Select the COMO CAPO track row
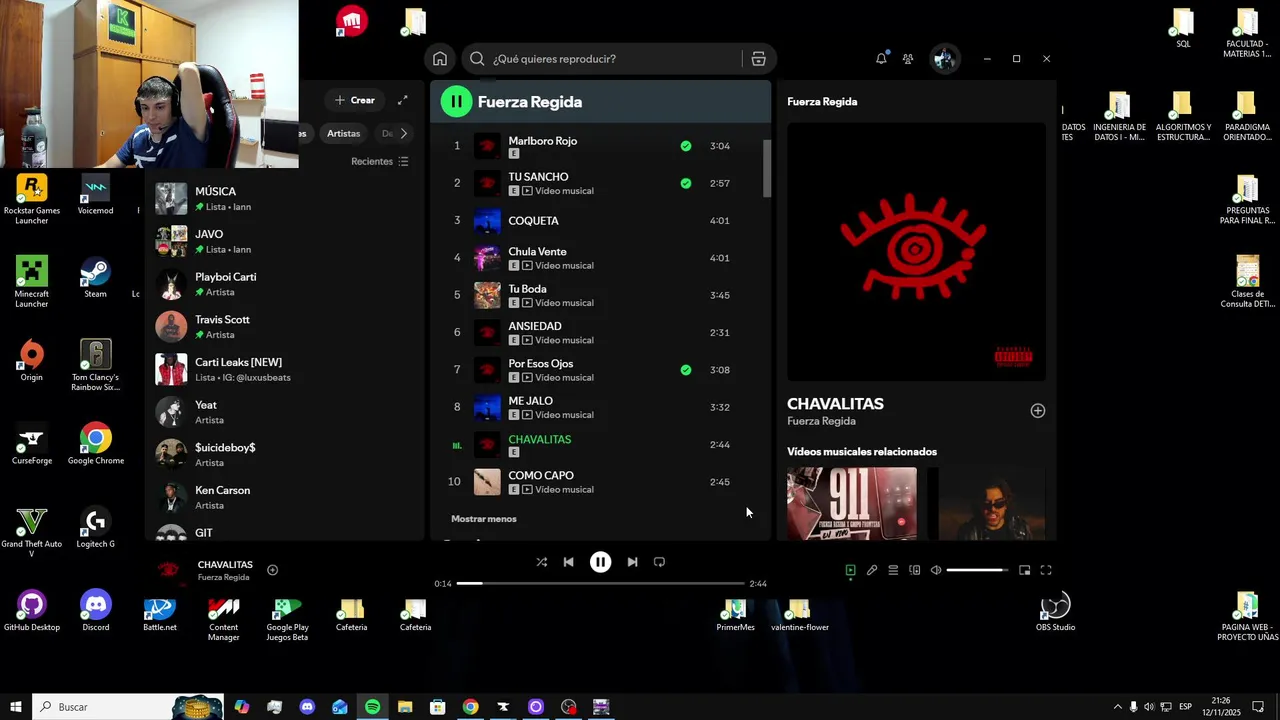 [600, 482]
